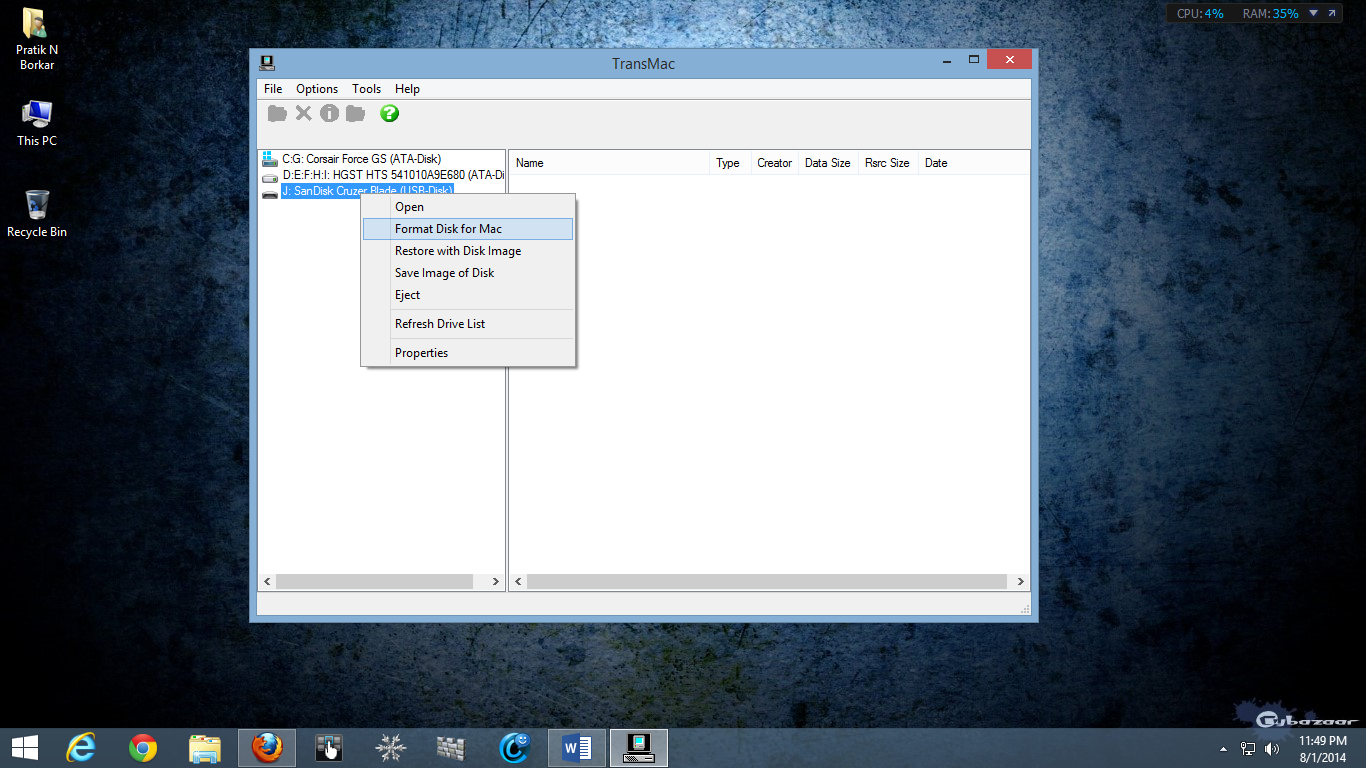Select the D:E:F:H:I: HGST HTS drive
This screenshot has width=1366, height=768.
392,175
